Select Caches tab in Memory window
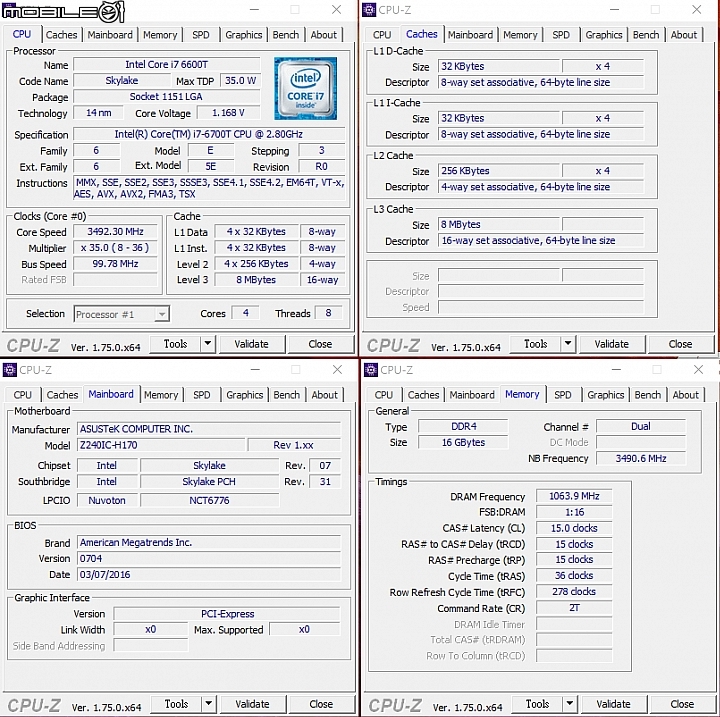Viewport: 720px width, 717px height. tap(423, 395)
